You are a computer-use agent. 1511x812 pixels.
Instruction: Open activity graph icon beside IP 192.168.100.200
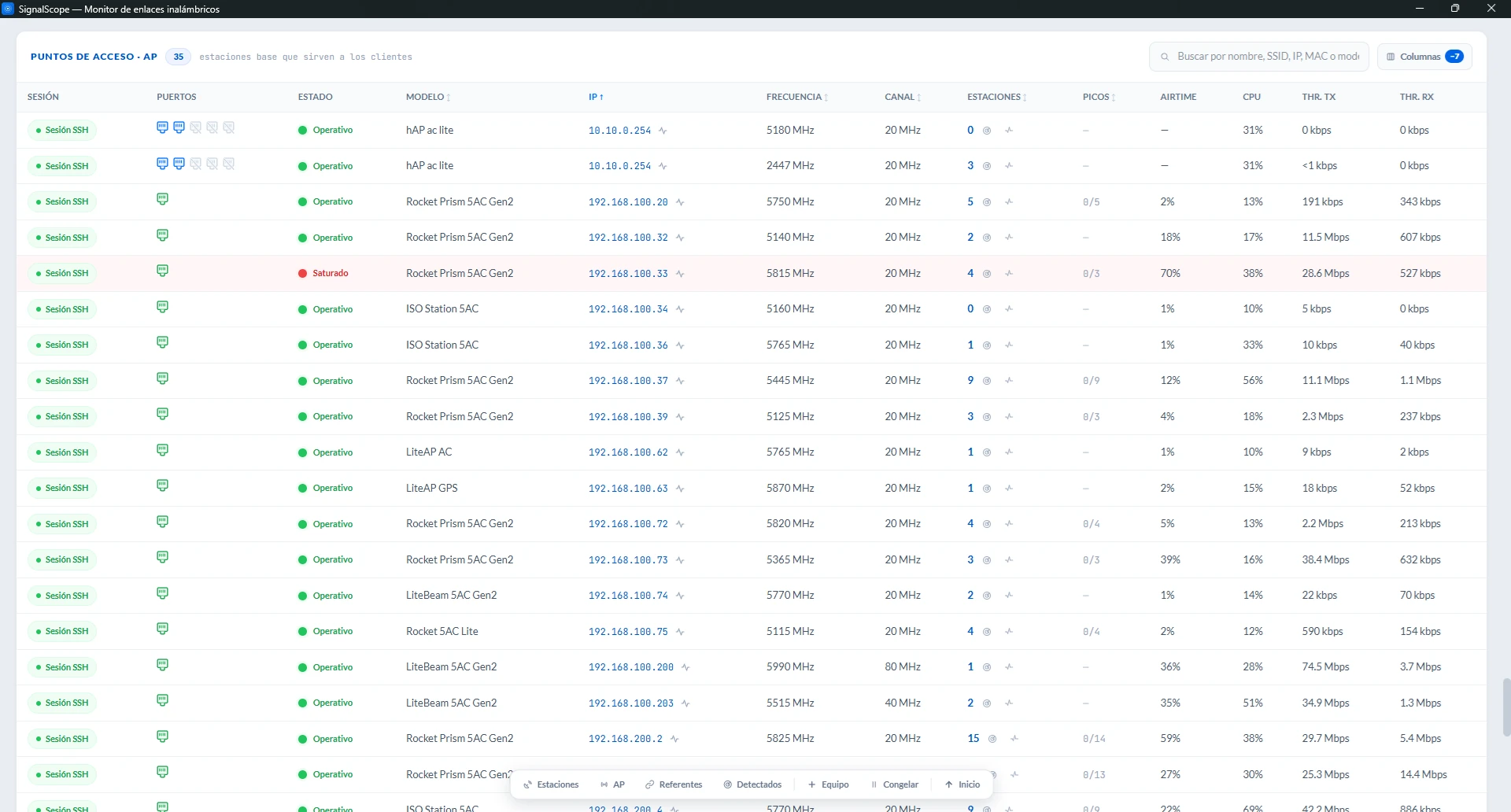(x=685, y=667)
